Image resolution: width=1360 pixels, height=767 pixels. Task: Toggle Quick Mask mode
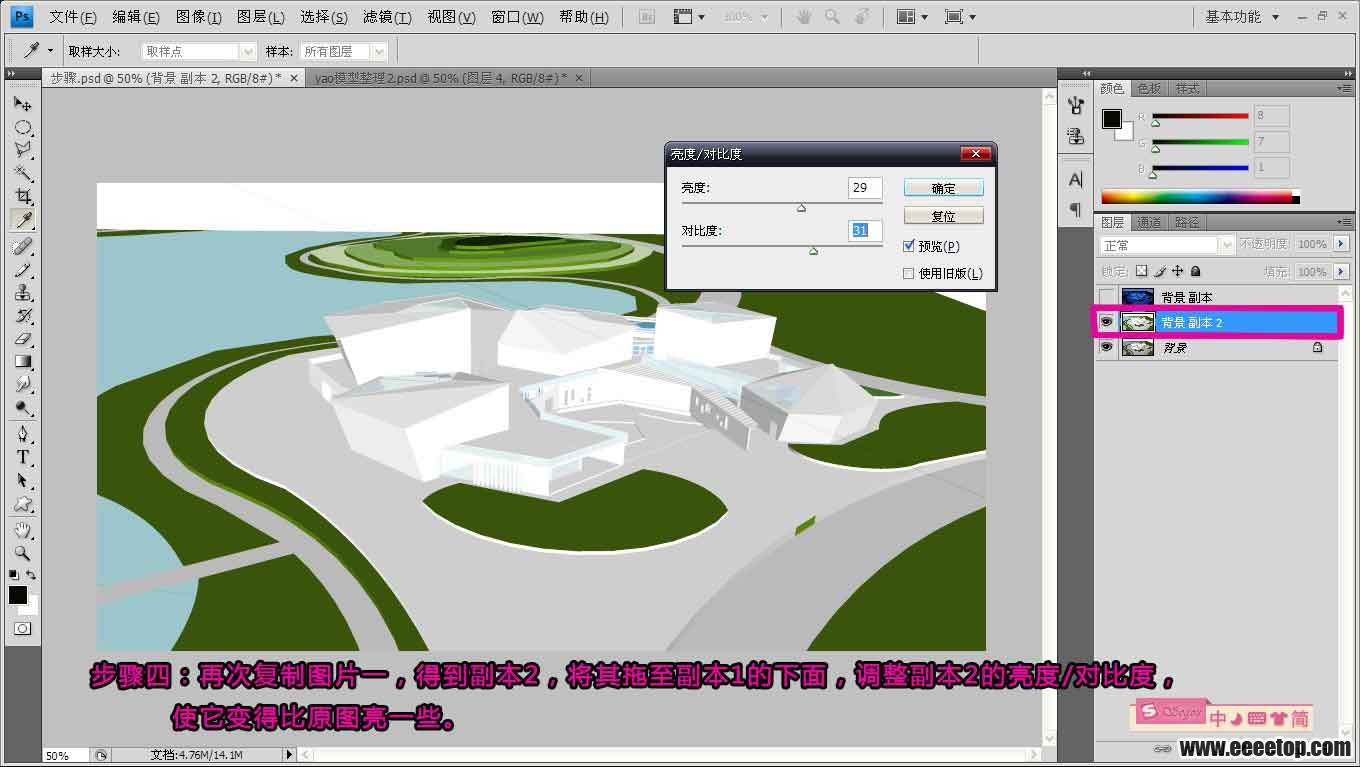(22, 629)
